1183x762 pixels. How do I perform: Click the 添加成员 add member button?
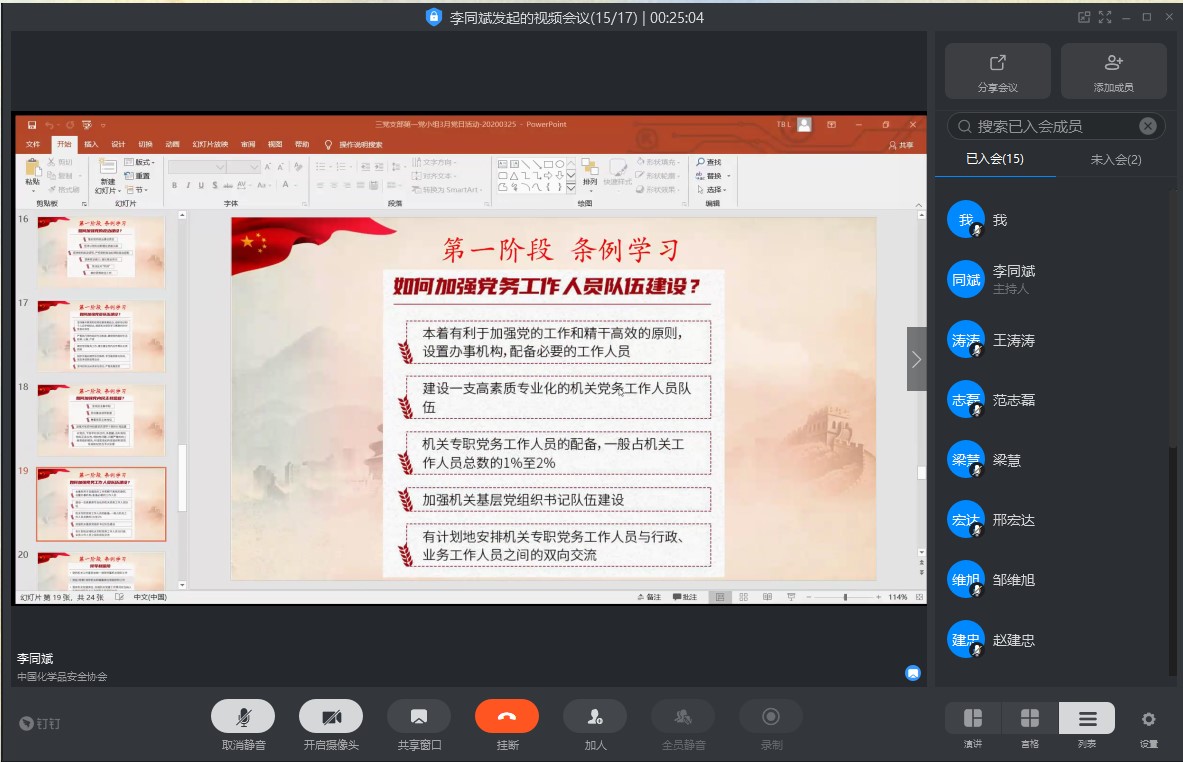(x=1113, y=71)
